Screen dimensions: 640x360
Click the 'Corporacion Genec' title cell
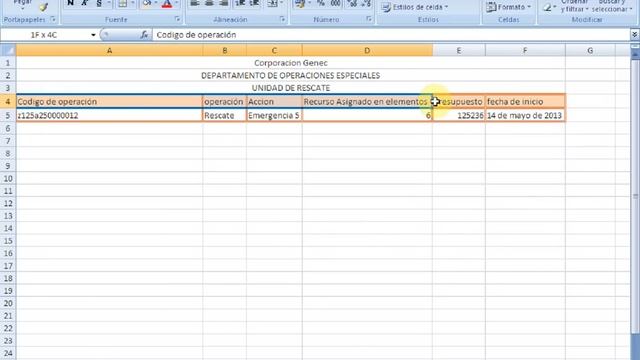(x=291, y=63)
